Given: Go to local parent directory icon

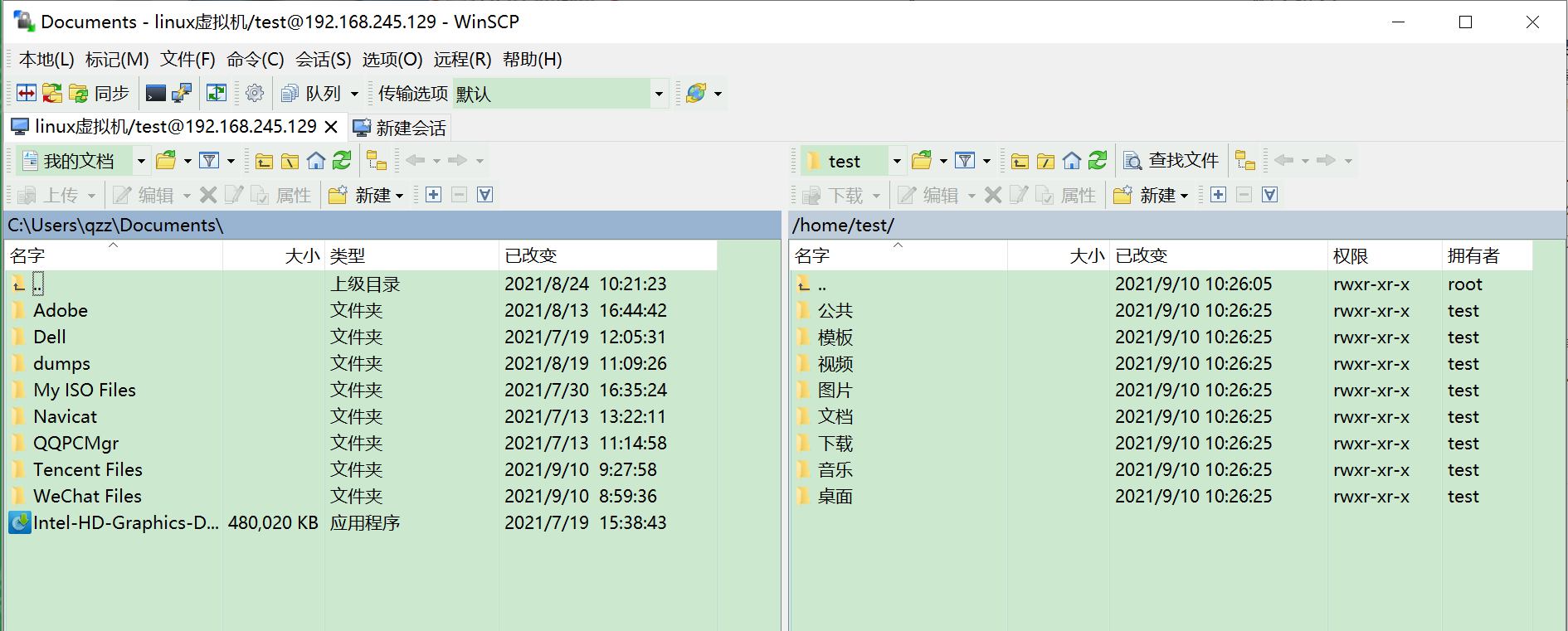Looking at the screenshot, I should click(265, 161).
